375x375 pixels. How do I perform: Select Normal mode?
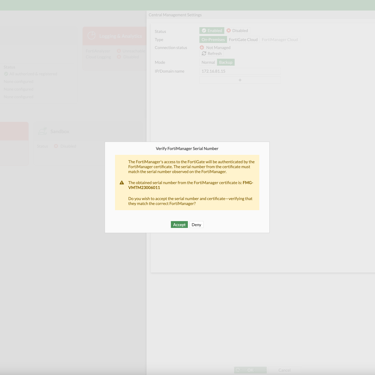point(208,62)
